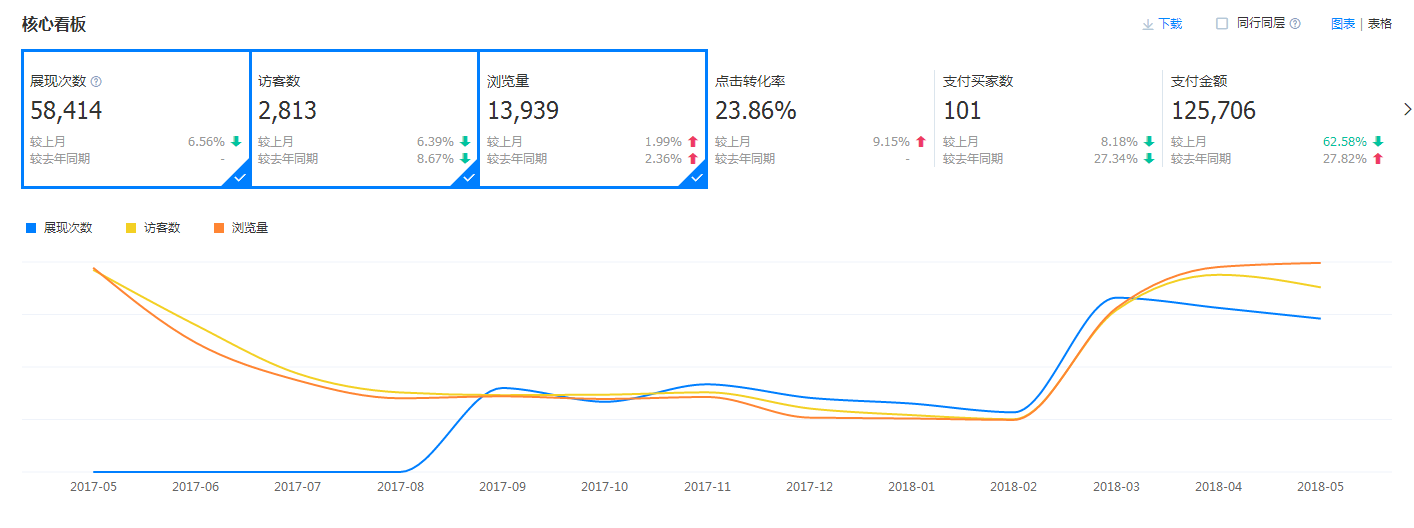The height and width of the screenshot is (528, 1414).
Task: Click green down arrow beside 27.34%
Action: click(1150, 159)
